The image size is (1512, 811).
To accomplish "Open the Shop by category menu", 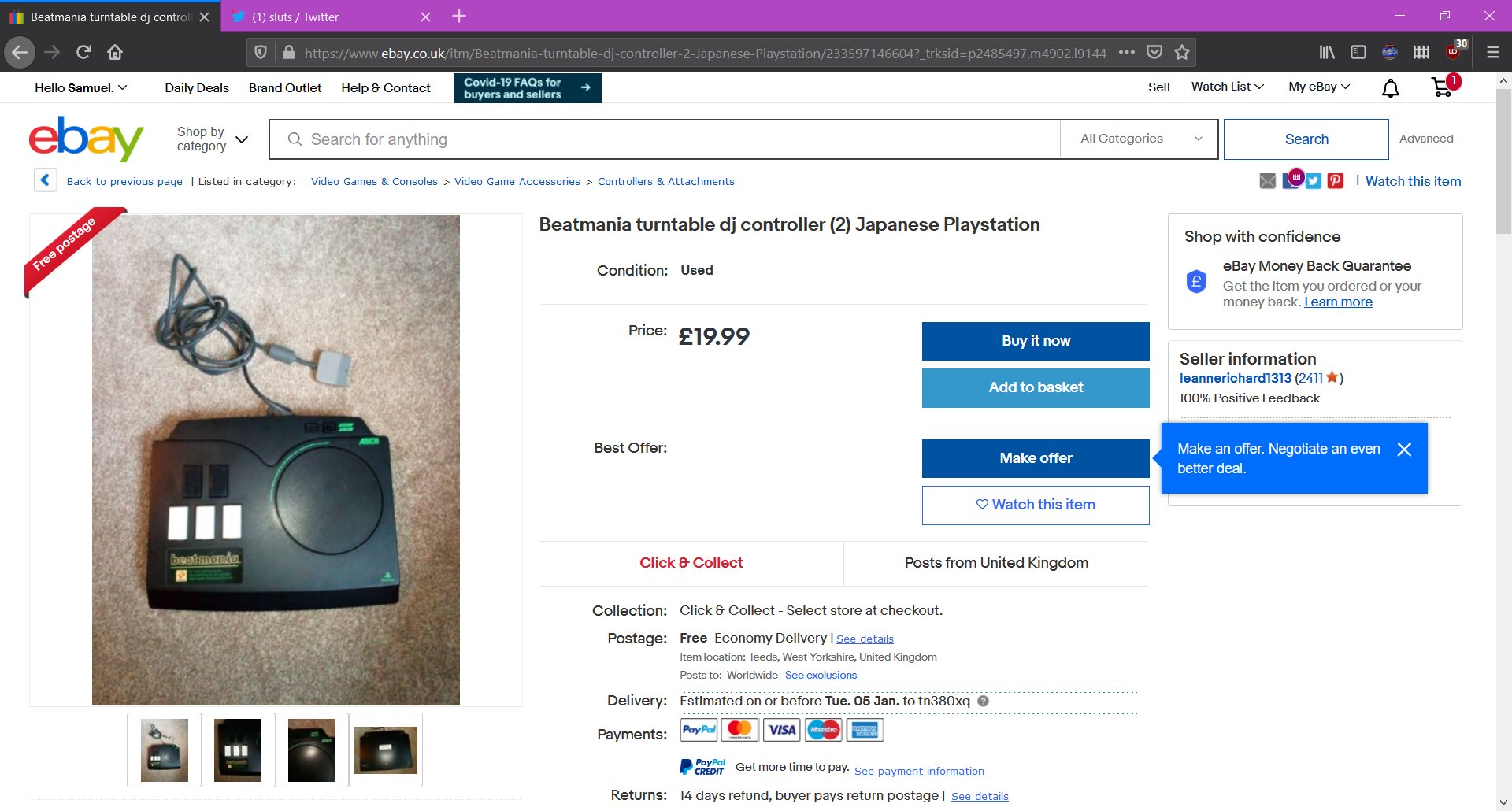I will tap(213, 139).
